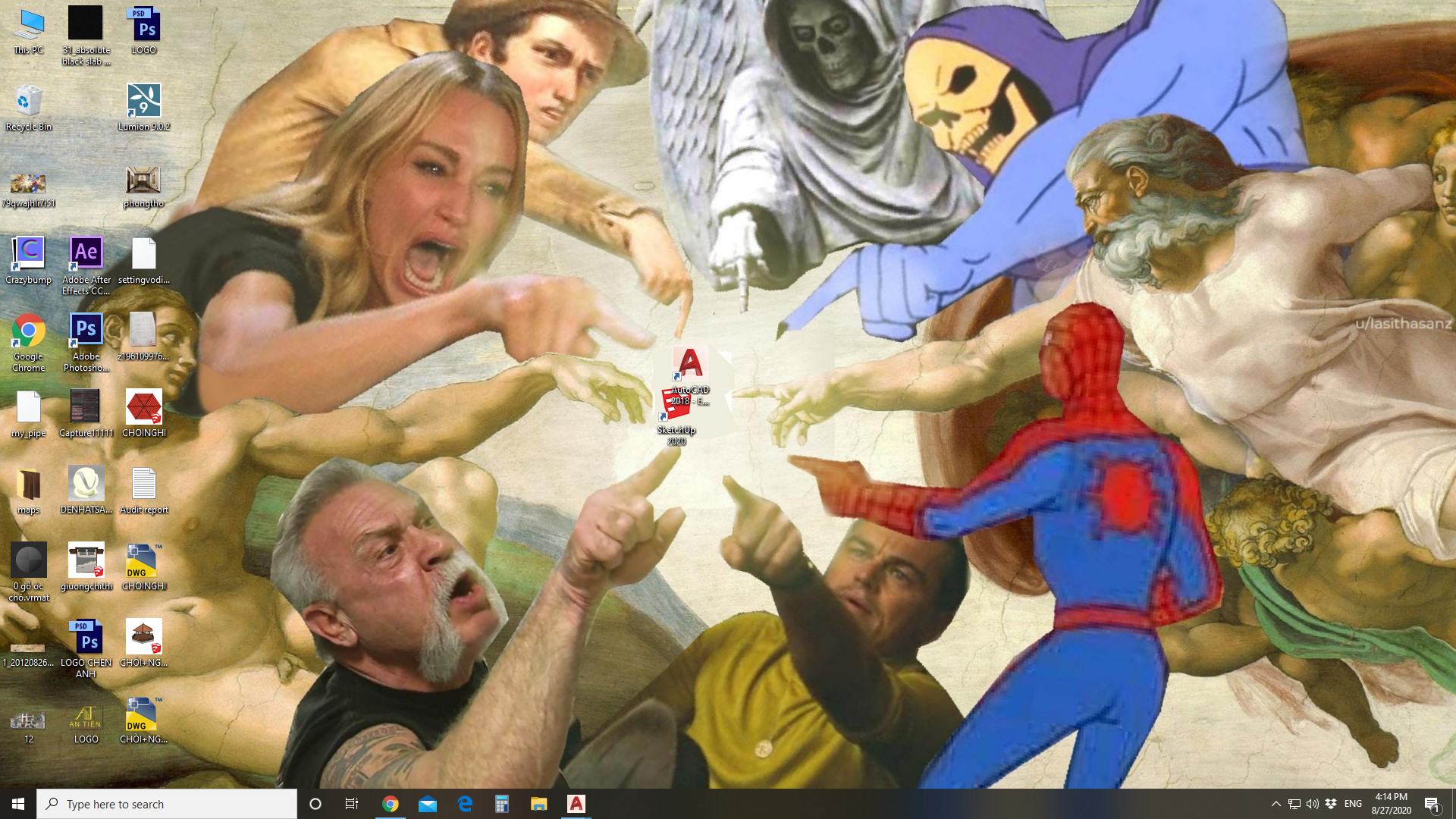Click the Type here to search box
Viewport: 1456px width, 819px height.
coord(167,804)
